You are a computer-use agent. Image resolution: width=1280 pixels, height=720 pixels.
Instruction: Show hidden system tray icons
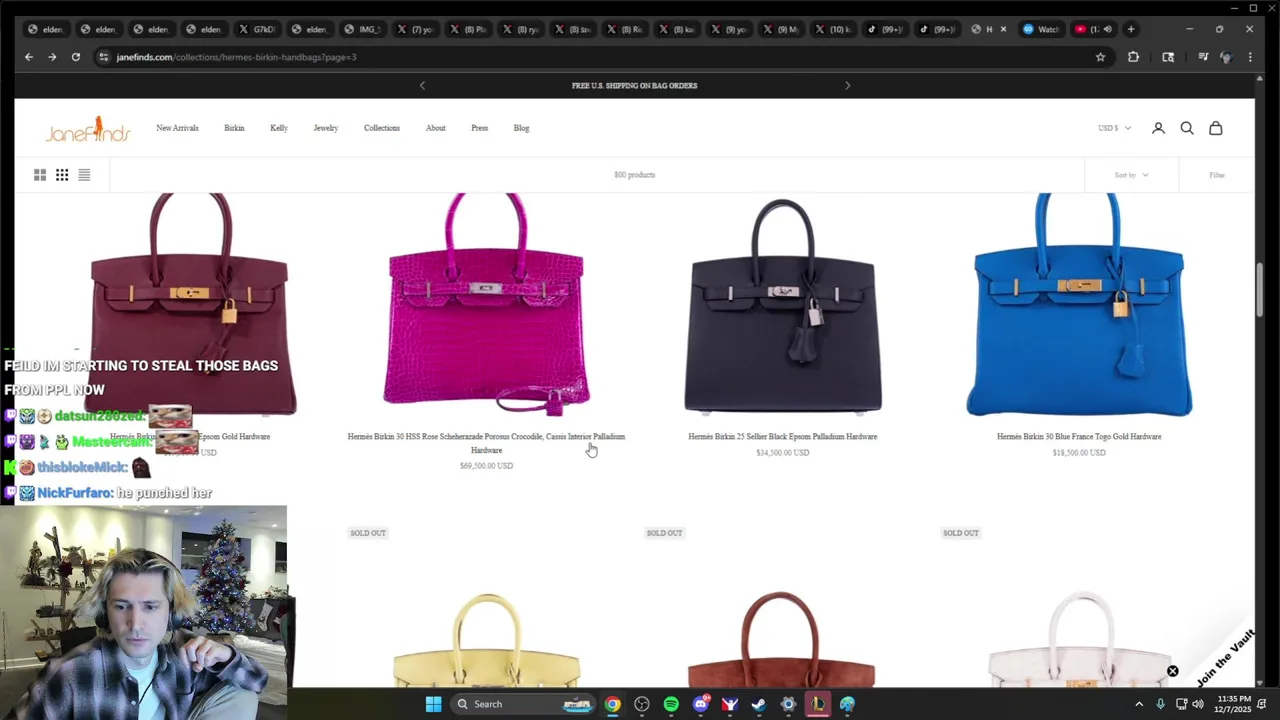point(1138,704)
